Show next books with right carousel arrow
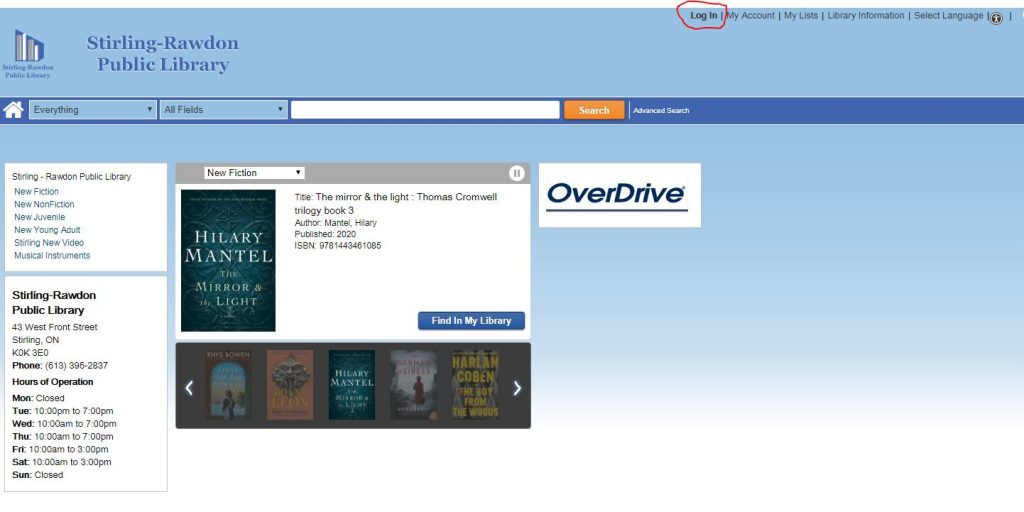Viewport: 1024px width, 512px height. tap(517, 389)
